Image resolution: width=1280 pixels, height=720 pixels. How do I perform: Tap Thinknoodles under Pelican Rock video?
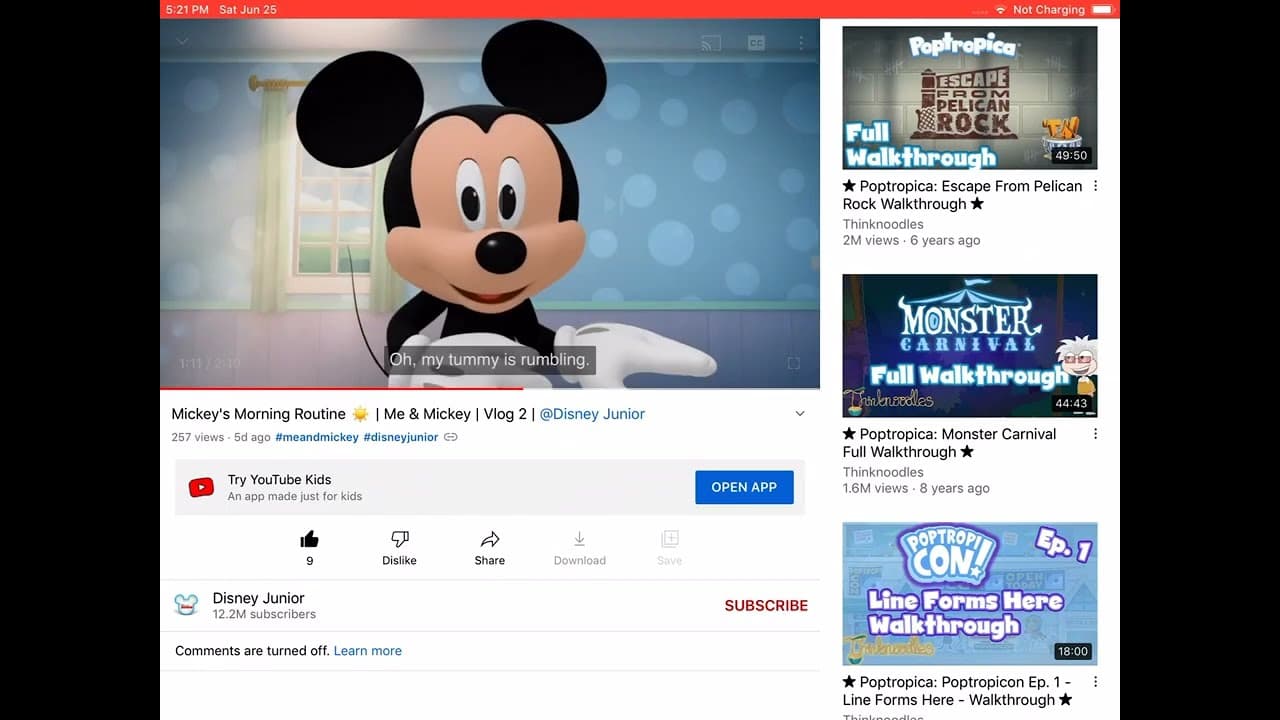[x=883, y=224]
